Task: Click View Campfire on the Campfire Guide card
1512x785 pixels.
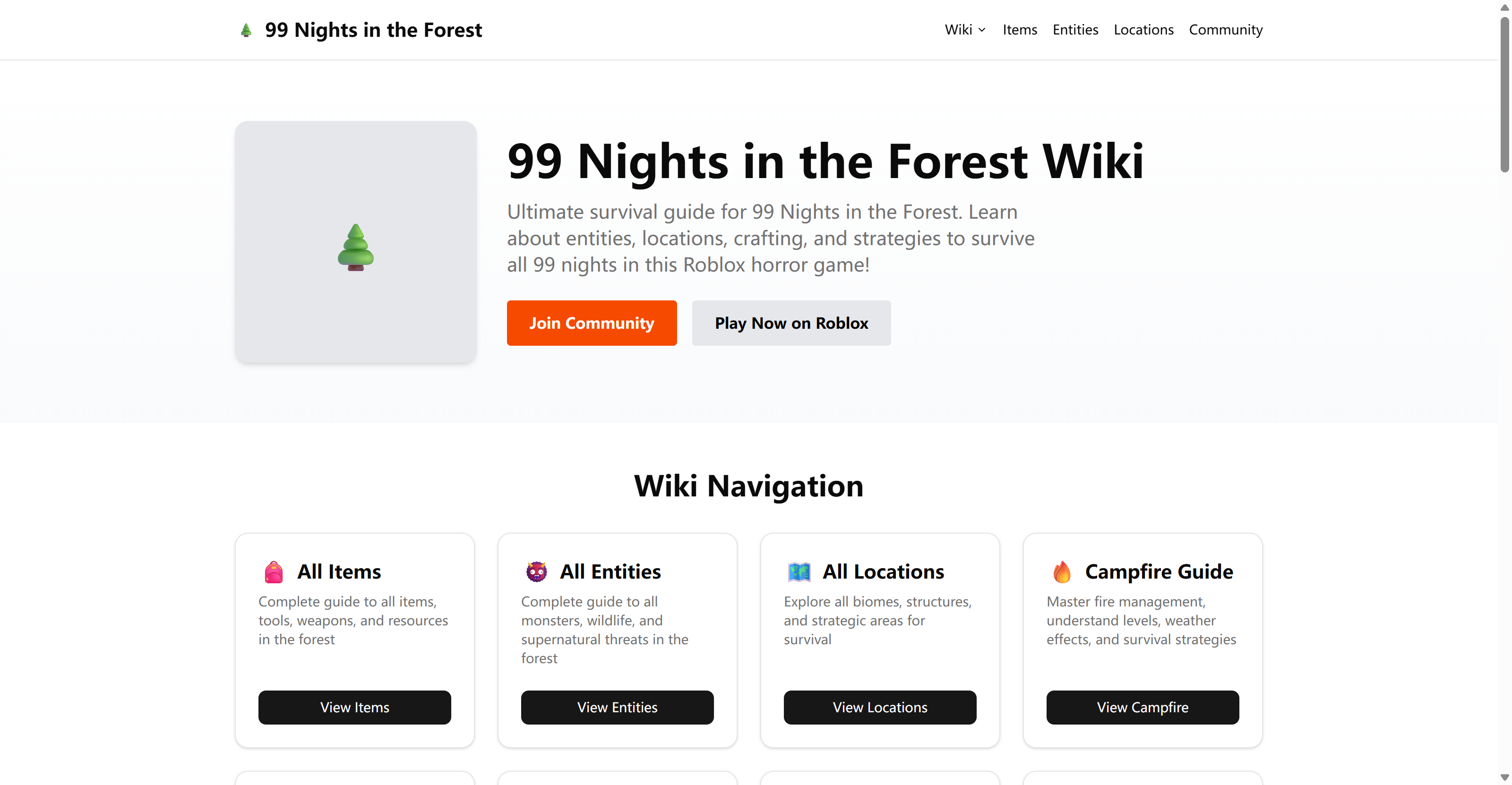Action: click(1142, 707)
